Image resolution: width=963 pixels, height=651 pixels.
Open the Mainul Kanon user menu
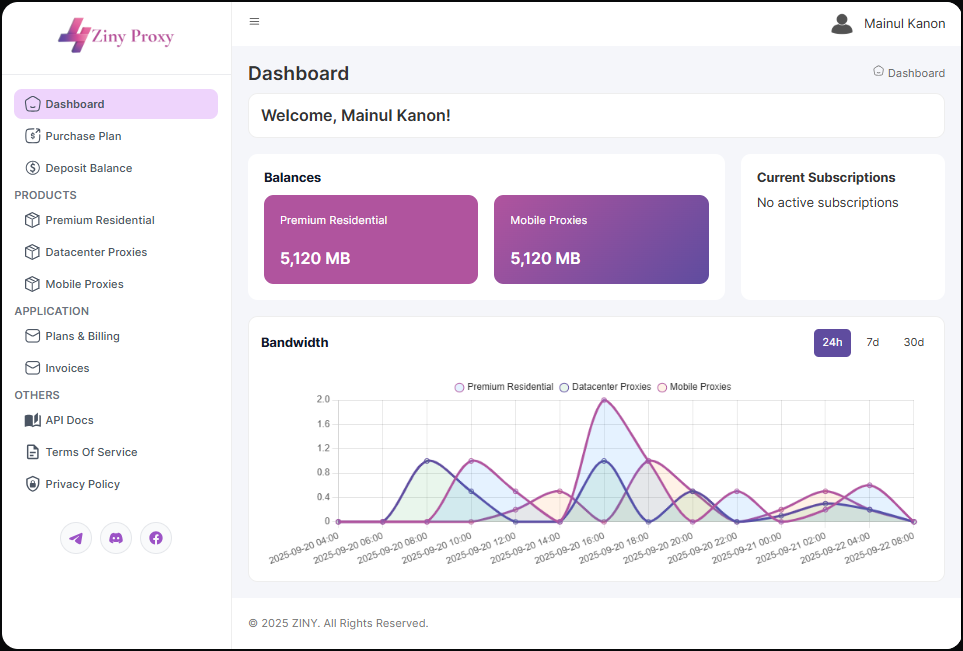[x=904, y=24]
